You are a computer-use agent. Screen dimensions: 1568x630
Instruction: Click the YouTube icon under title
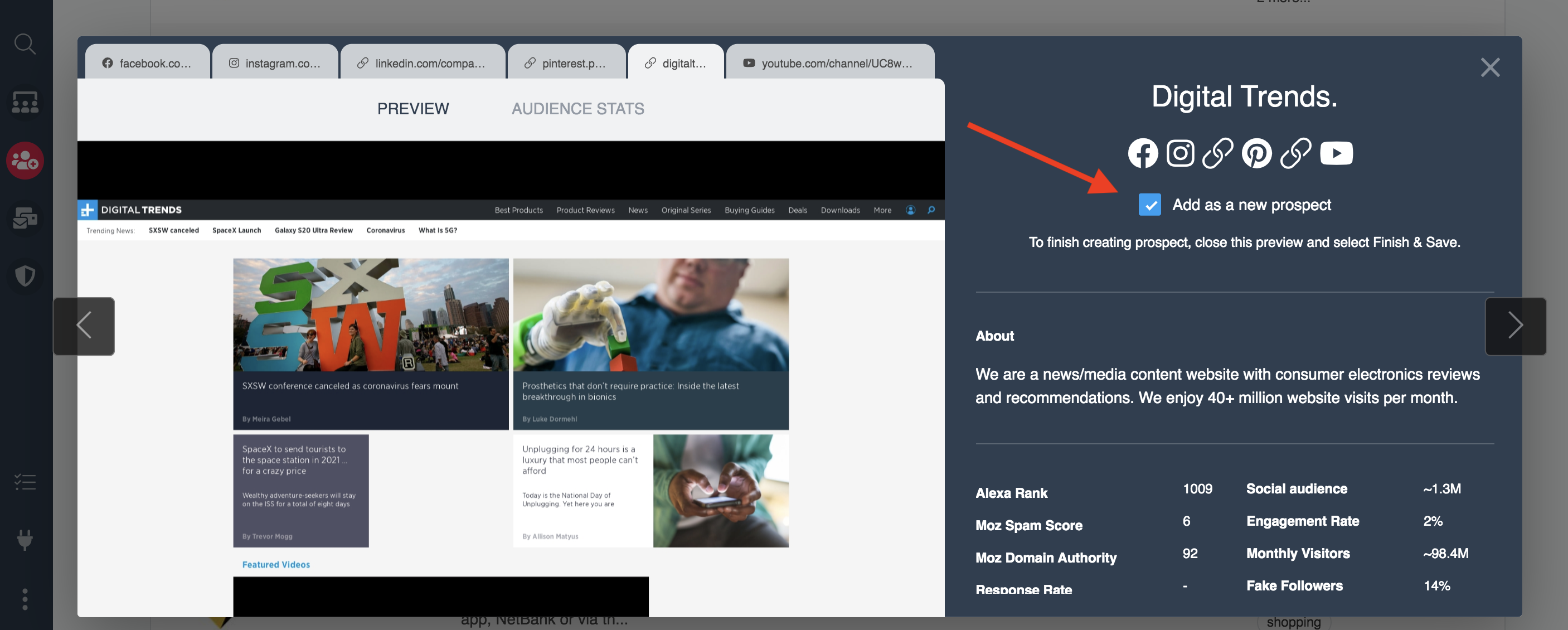[x=1336, y=153]
